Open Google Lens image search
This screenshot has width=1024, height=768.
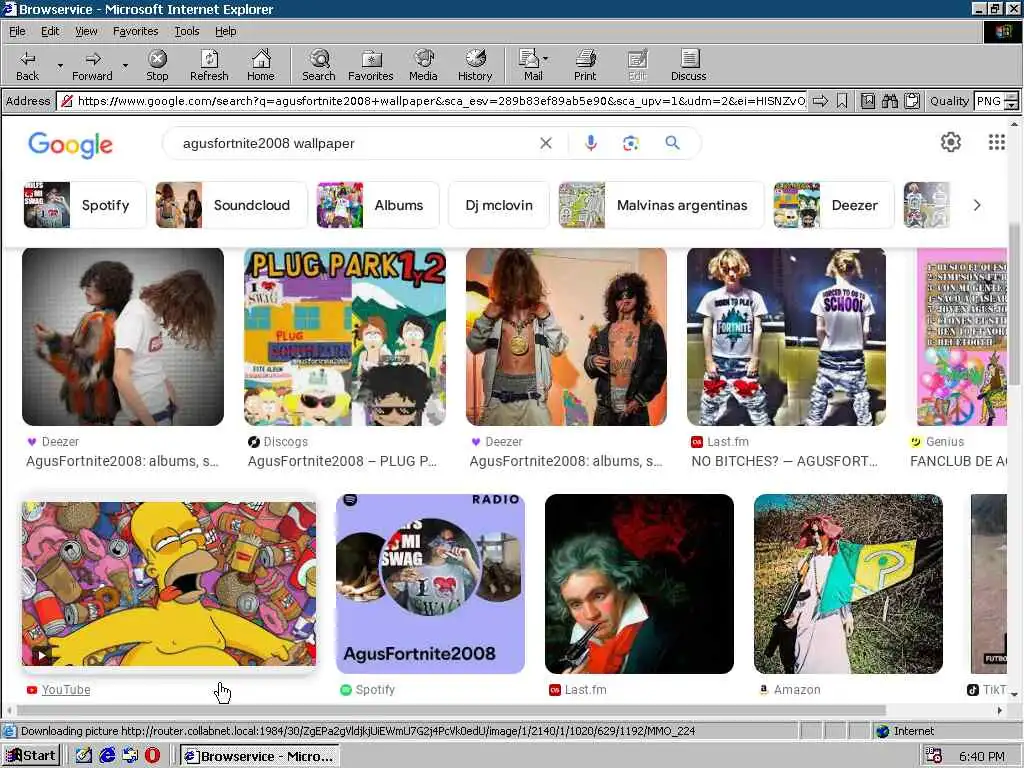tap(630, 143)
